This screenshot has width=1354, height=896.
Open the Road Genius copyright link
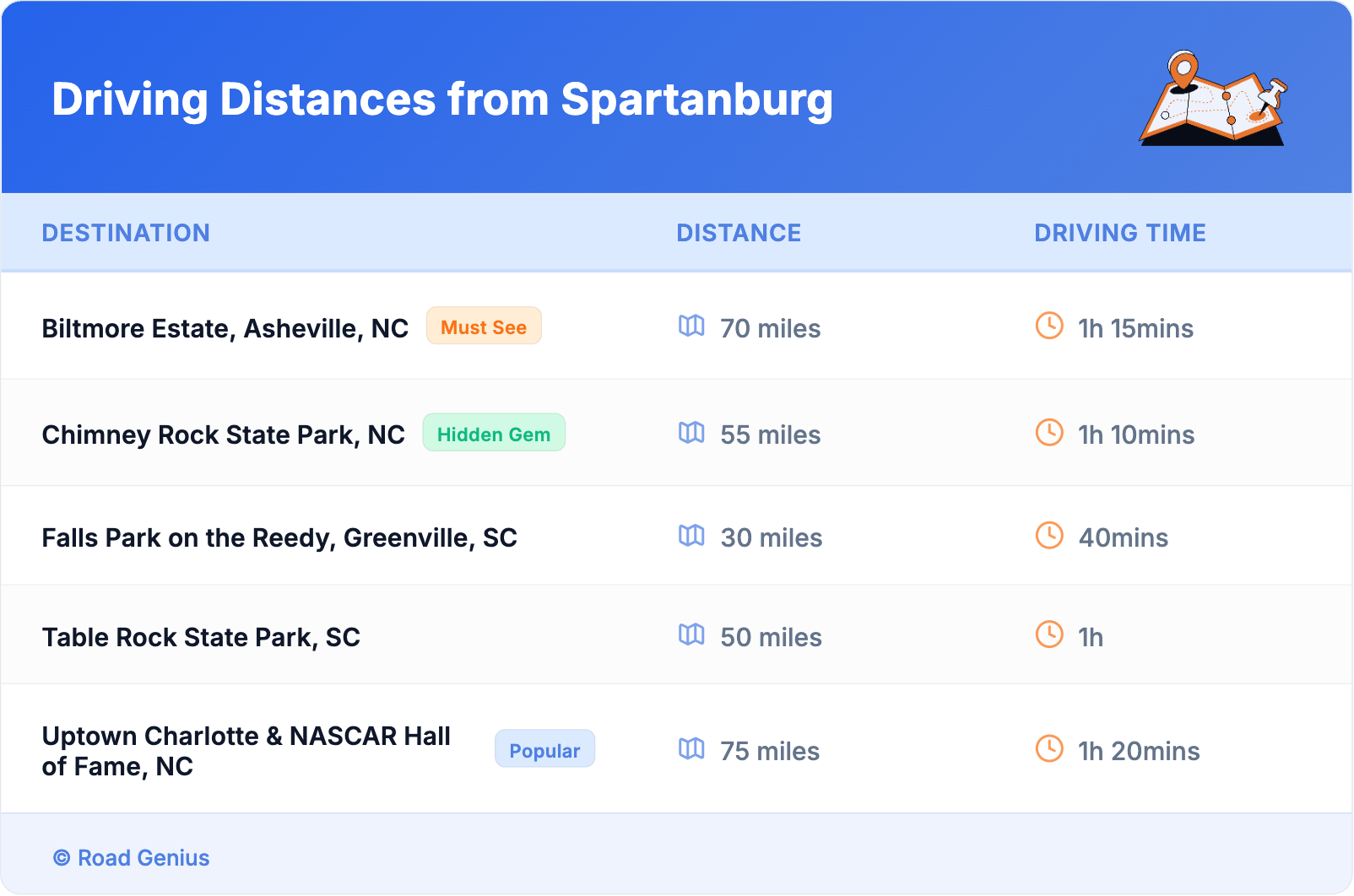pos(132,858)
